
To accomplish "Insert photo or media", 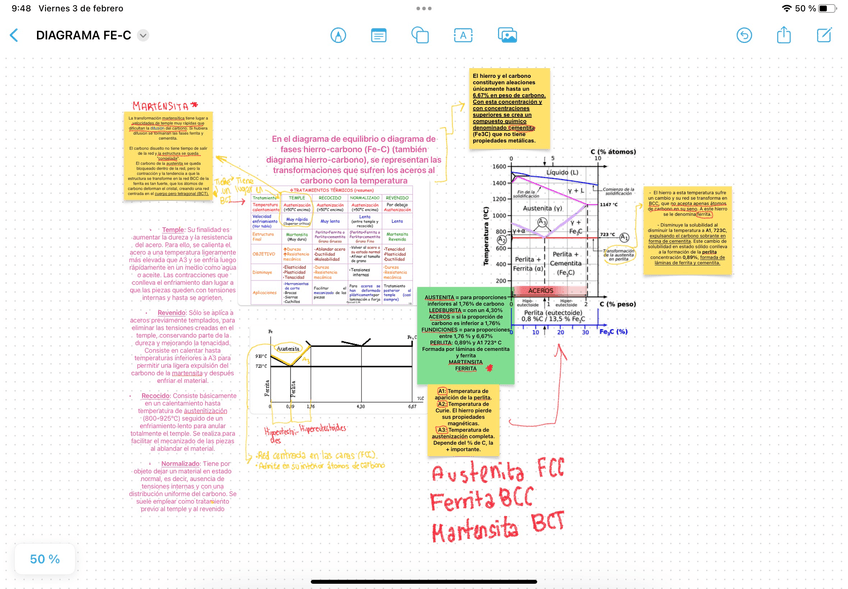I will pos(507,35).
